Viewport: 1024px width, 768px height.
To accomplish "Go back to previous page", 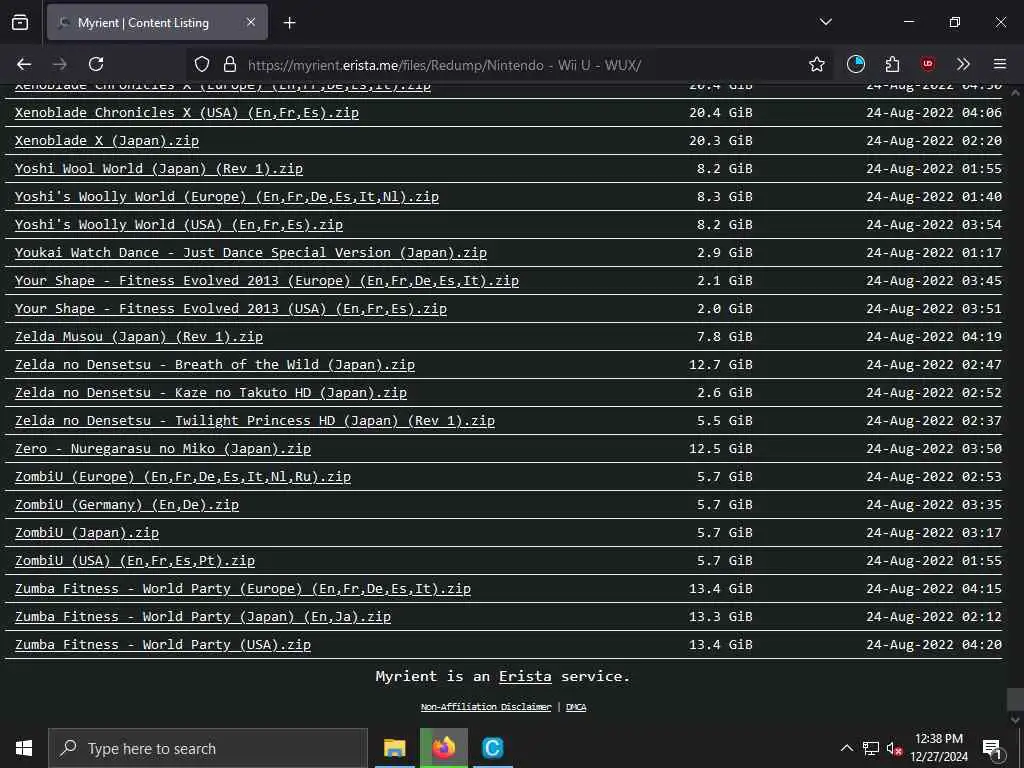I will coord(24,64).
